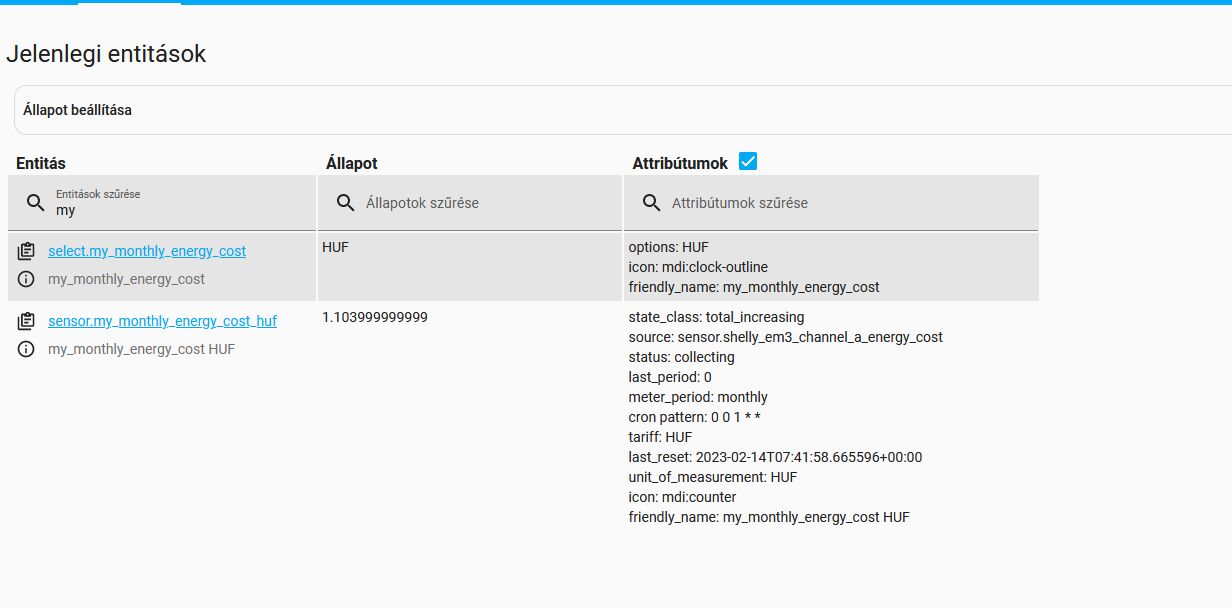
Task: Open info for select.my_monthly_energy_cost entity
Action: pyautogui.click(x=26, y=279)
